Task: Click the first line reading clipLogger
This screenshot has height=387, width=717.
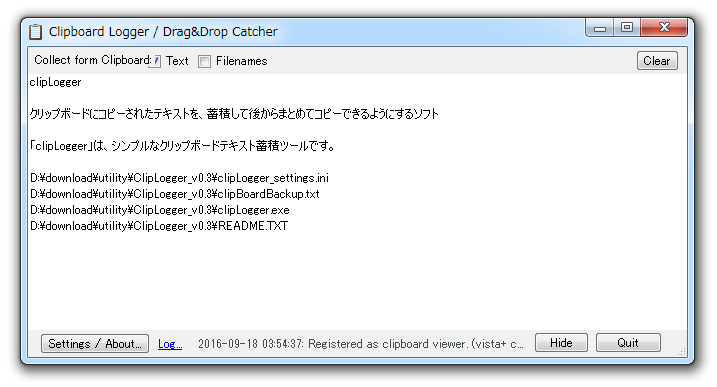Action: (x=55, y=82)
